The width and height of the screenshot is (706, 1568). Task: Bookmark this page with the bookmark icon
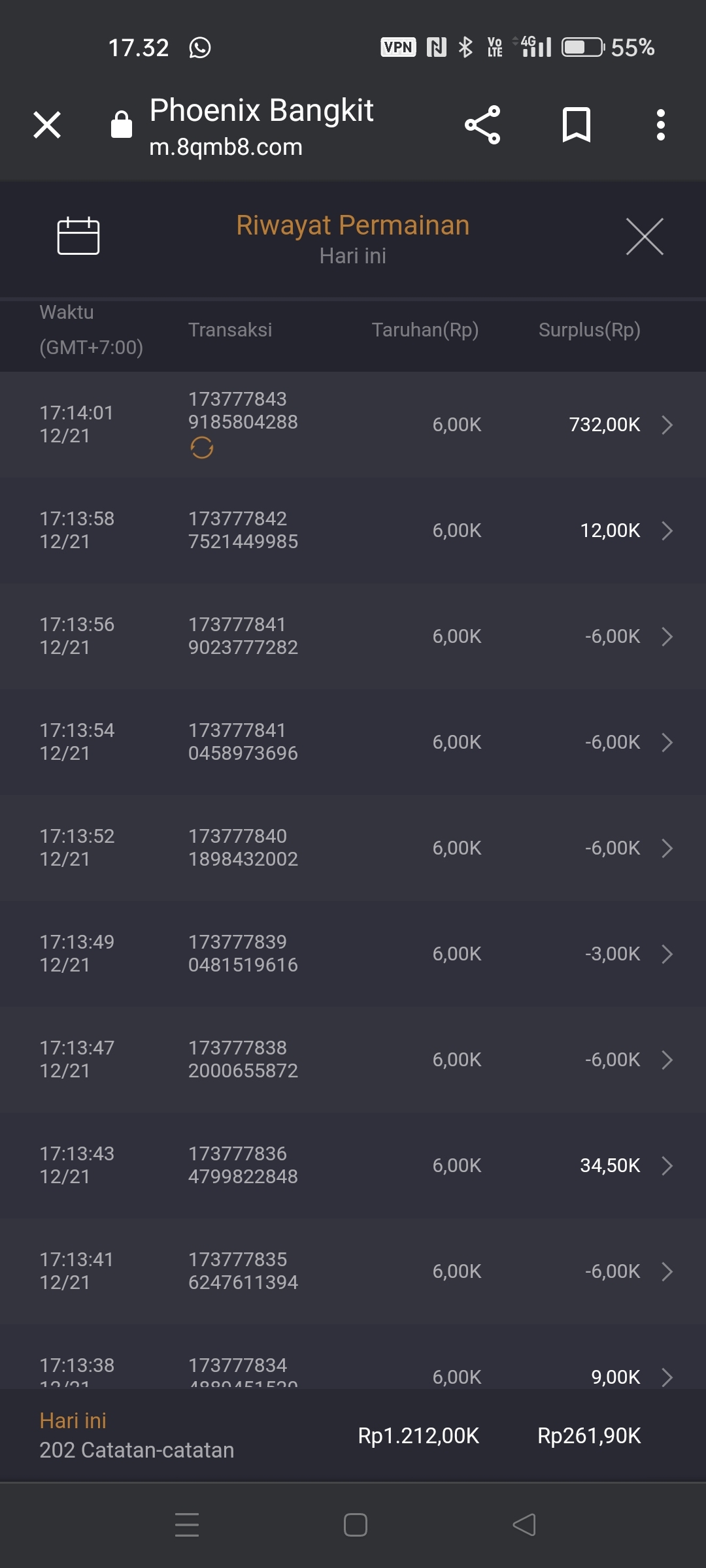(x=576, y=125)
